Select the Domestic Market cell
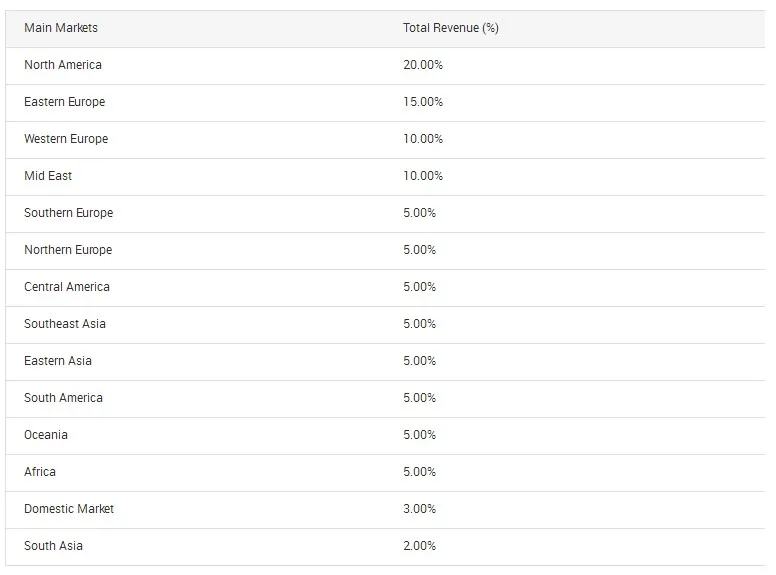 [x=69, y=509]
